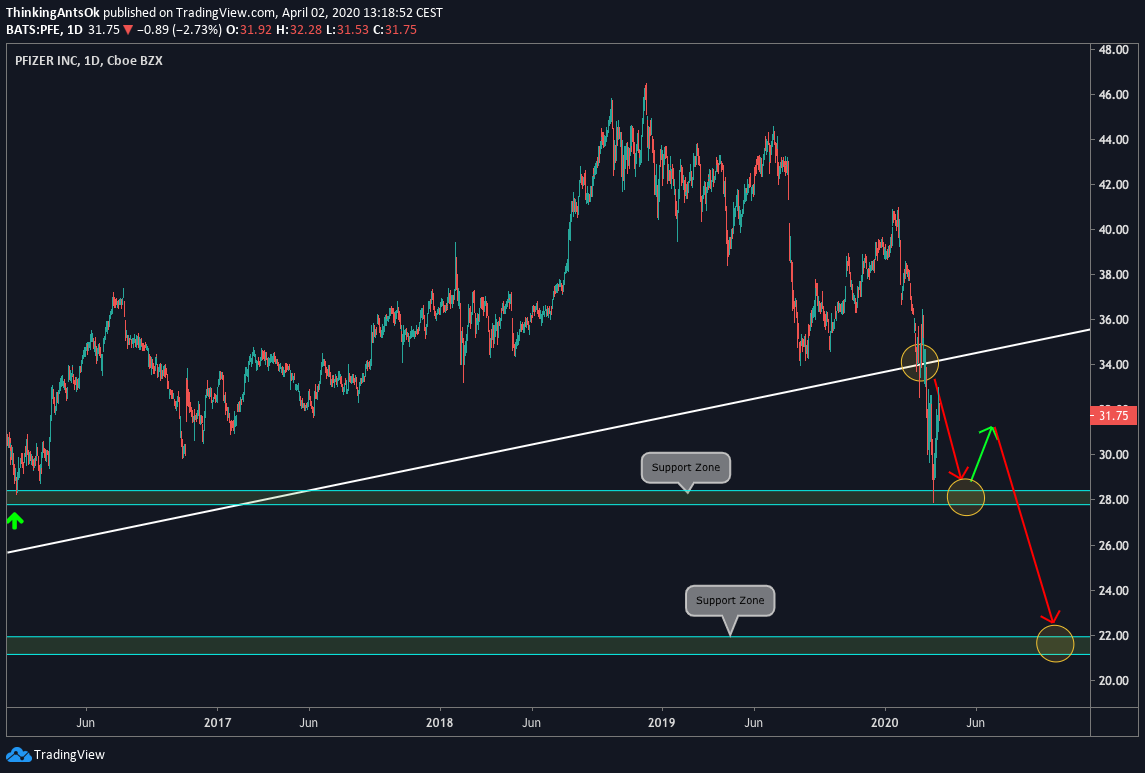Click the C:31.75 close value
The height and width of the screenshot is (773, 1145).
[x=395, y=30]
